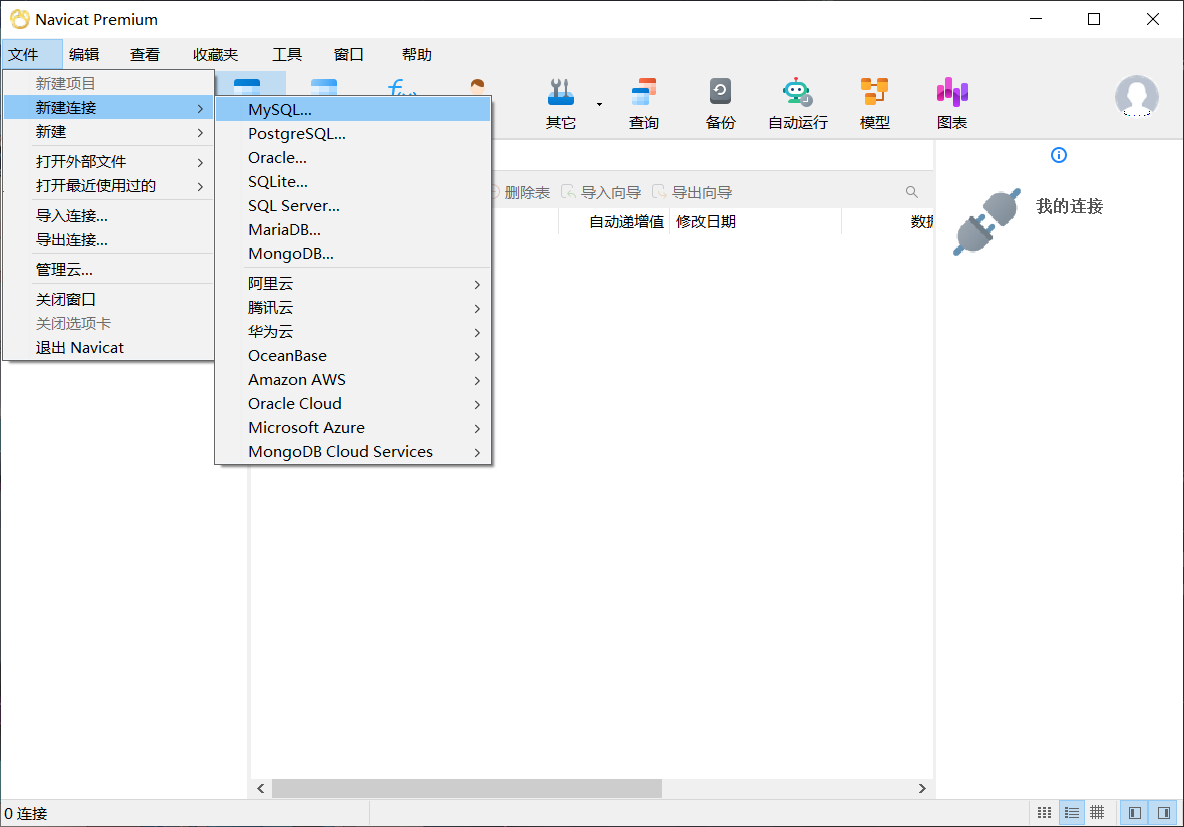The height and width of the screenshot is (827, 1184).
Task: Click the scrollbar right arrow
Action: pyautogui.click(x=922, y=788)
